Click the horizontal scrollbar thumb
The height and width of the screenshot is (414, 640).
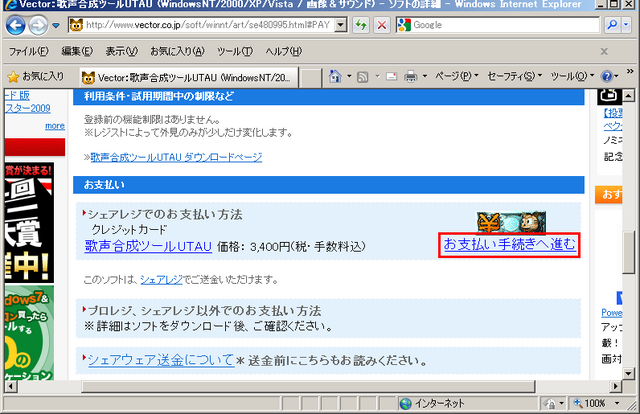308,386
